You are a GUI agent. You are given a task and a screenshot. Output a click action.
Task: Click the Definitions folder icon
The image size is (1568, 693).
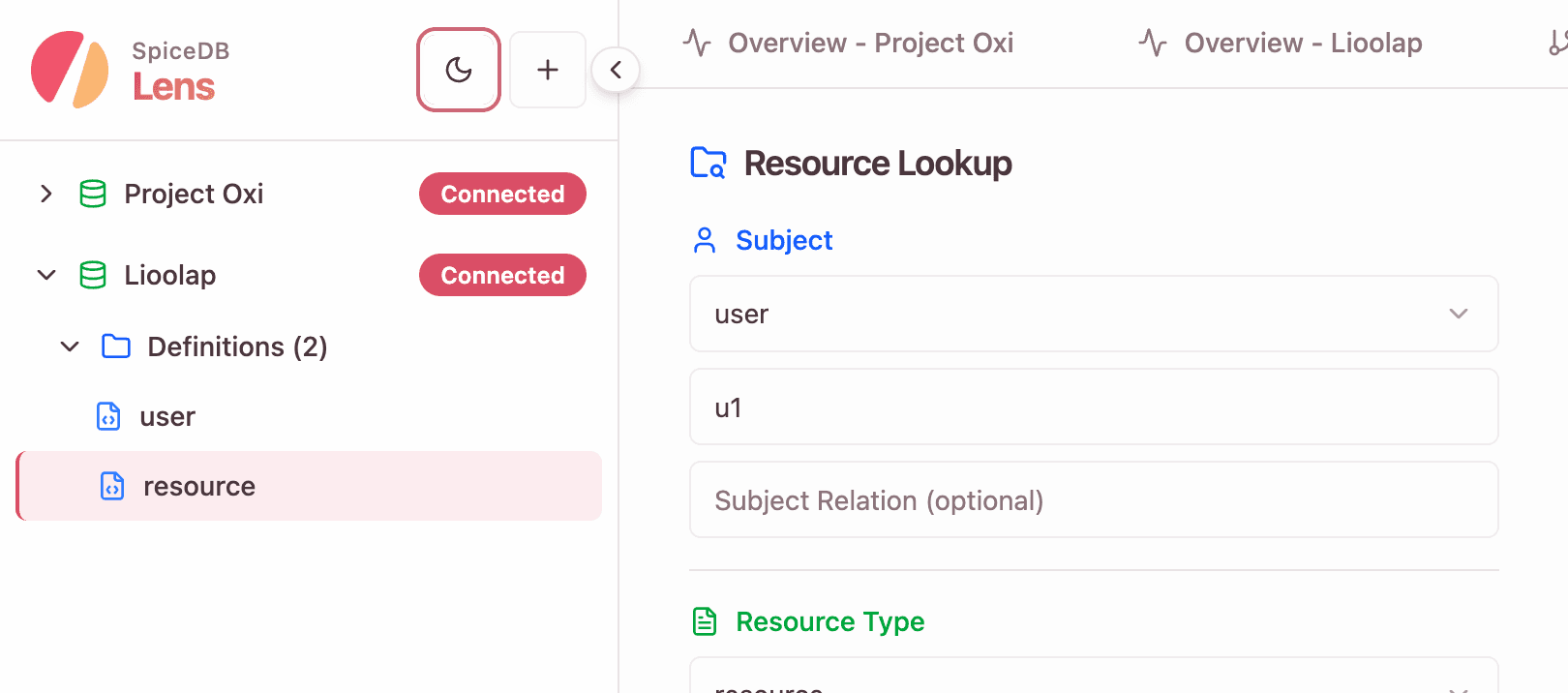point(116,346)
